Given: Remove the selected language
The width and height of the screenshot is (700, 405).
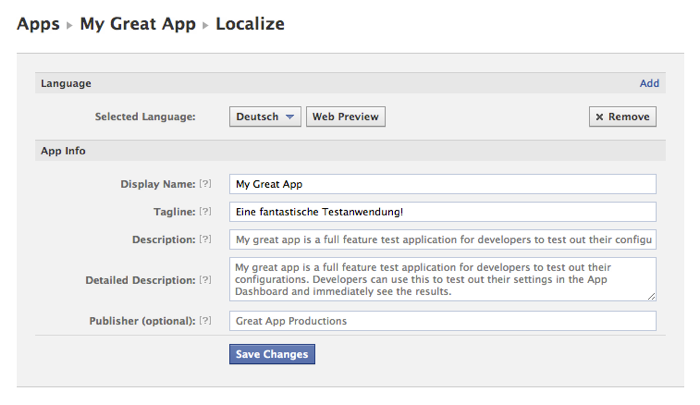Looking at the screenshot, I should click(x=622, y=117).
